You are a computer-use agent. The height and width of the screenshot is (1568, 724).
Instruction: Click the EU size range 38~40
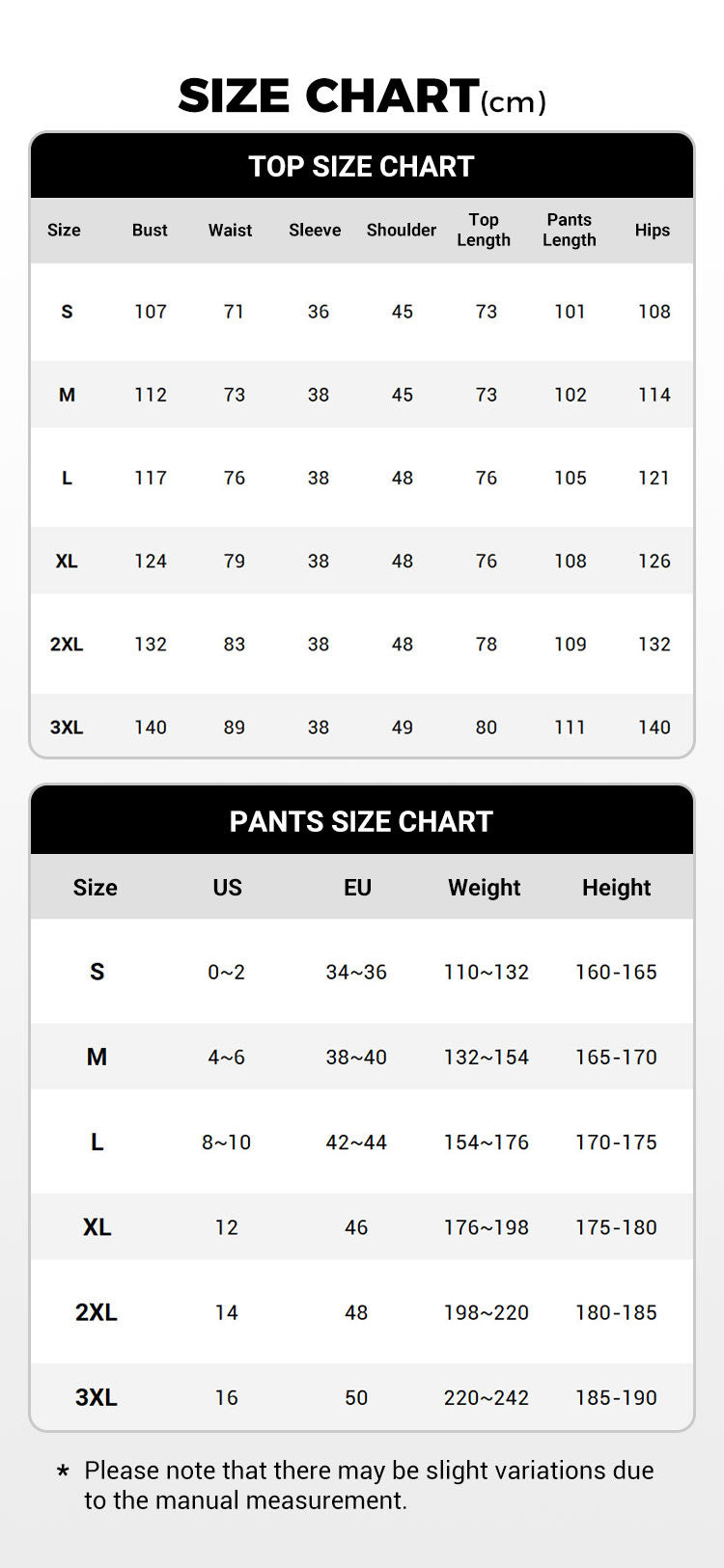(x=356, y=1058)
